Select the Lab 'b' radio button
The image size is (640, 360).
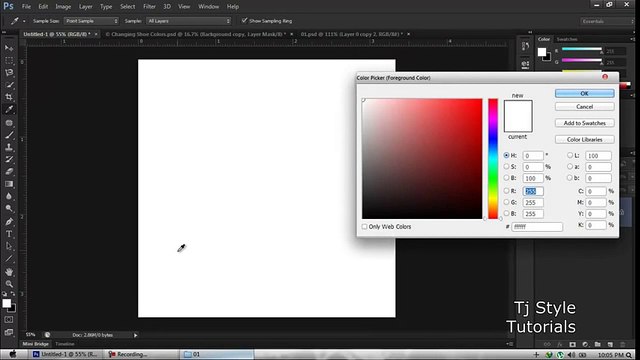(x=570, y=178)
